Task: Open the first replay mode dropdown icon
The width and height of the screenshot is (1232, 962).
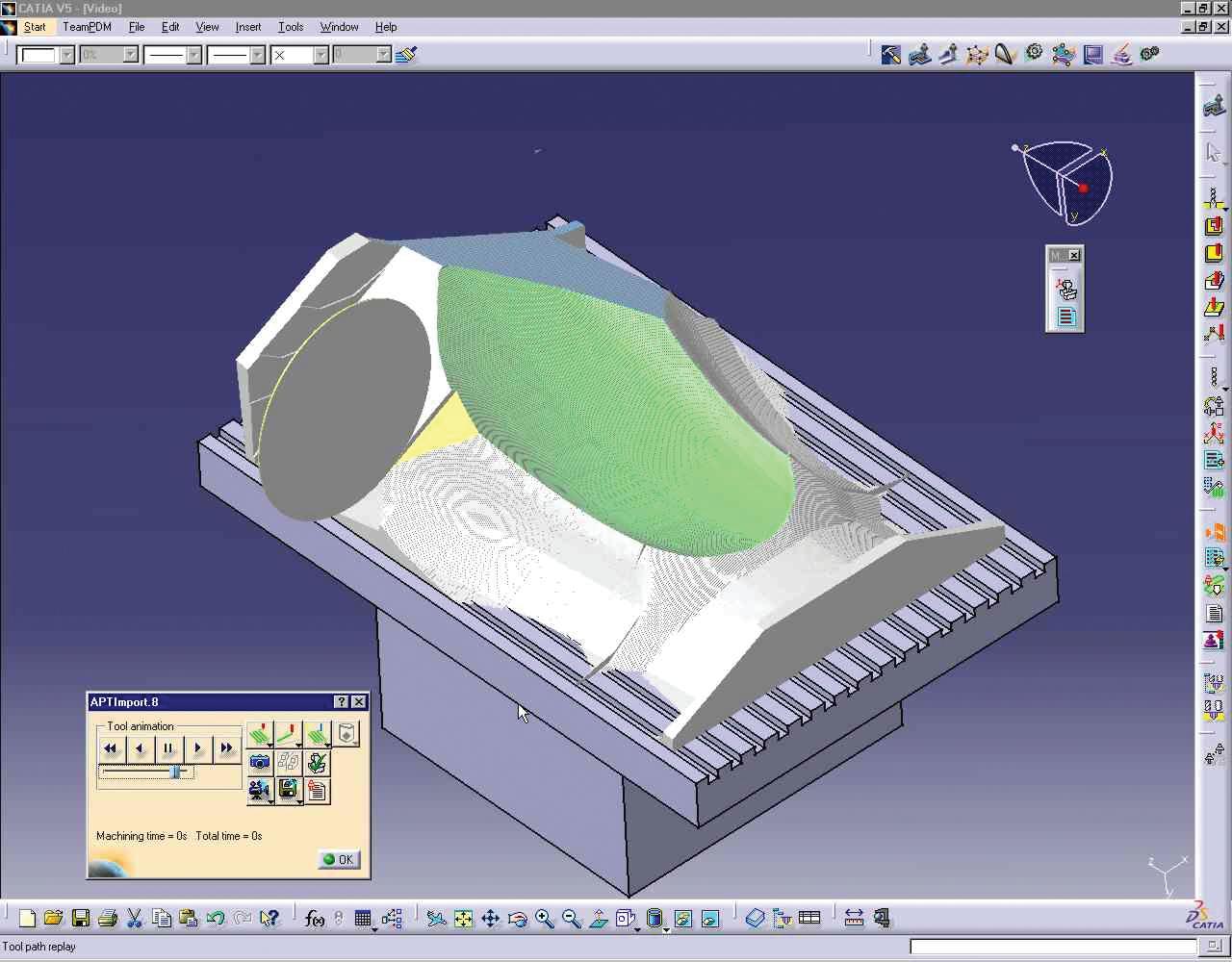Action: [x=260, y=735]
